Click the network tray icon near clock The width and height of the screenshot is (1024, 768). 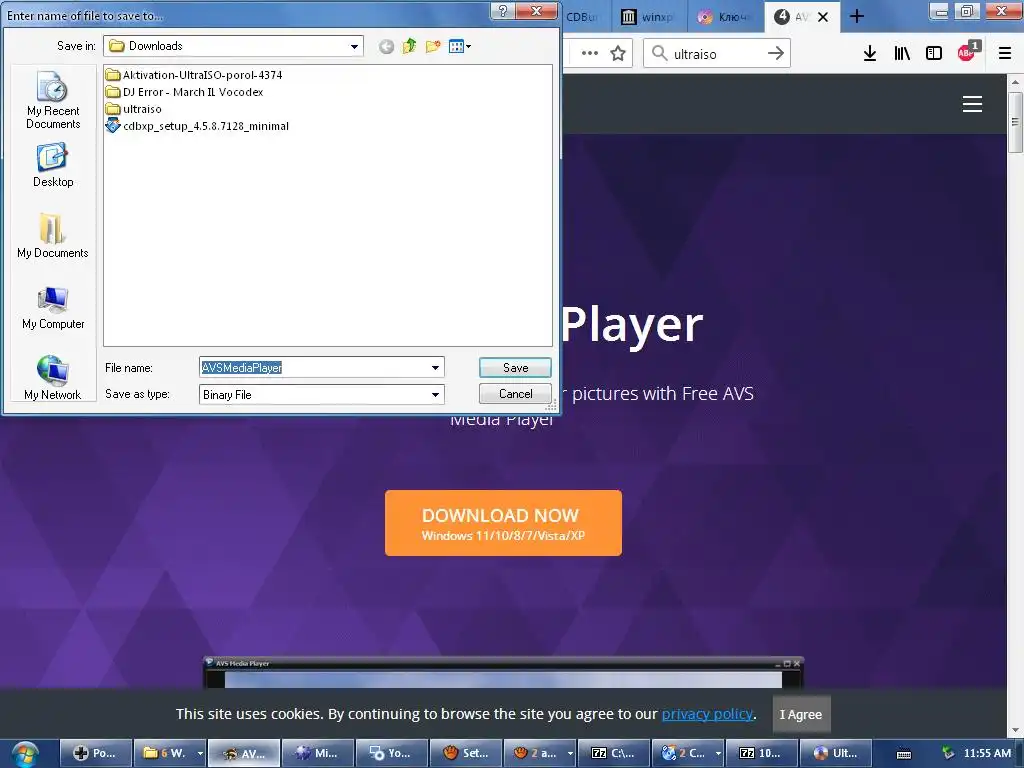coord(947,754)
